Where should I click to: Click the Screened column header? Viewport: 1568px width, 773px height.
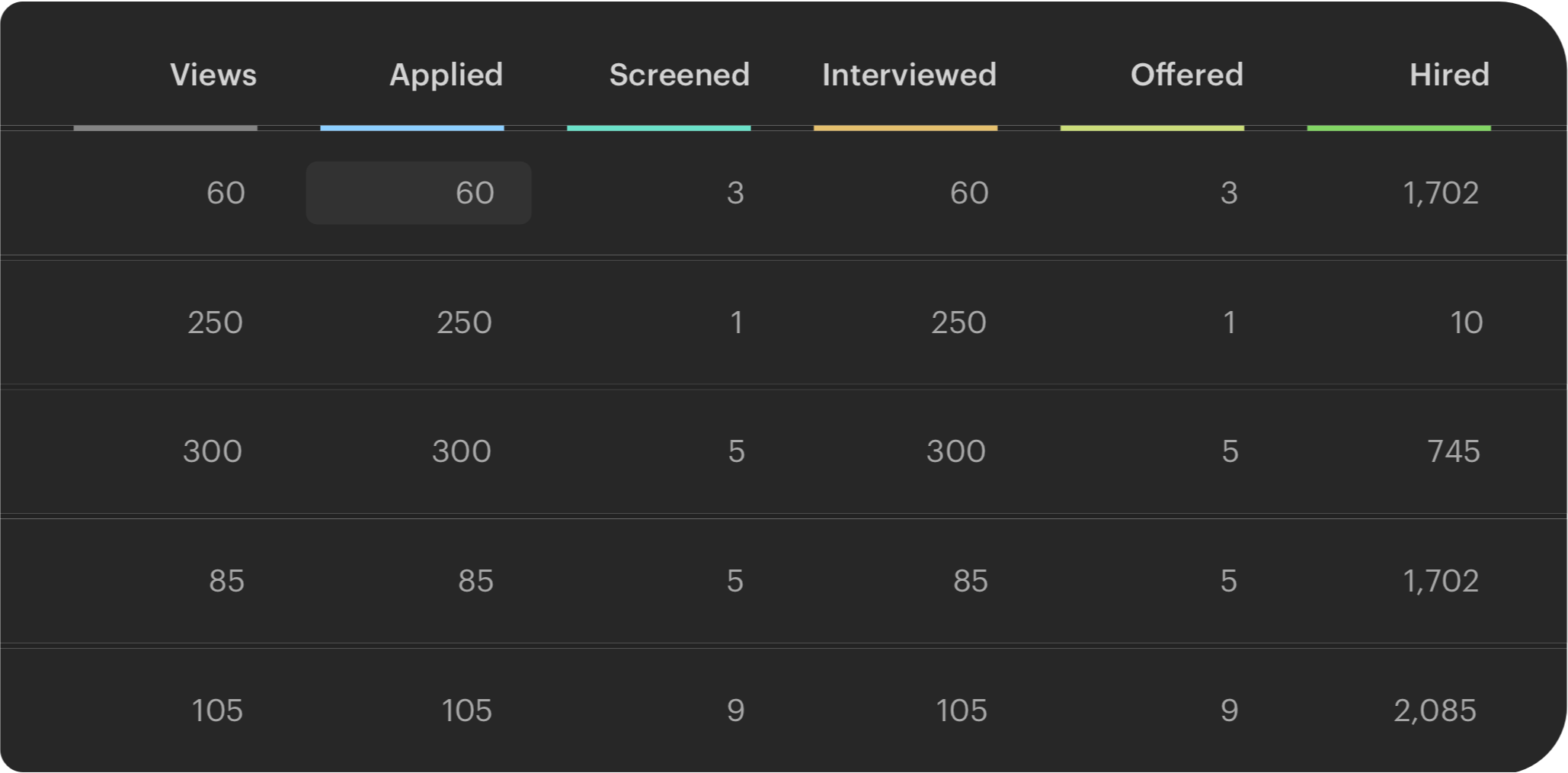(x=680, y=75)
